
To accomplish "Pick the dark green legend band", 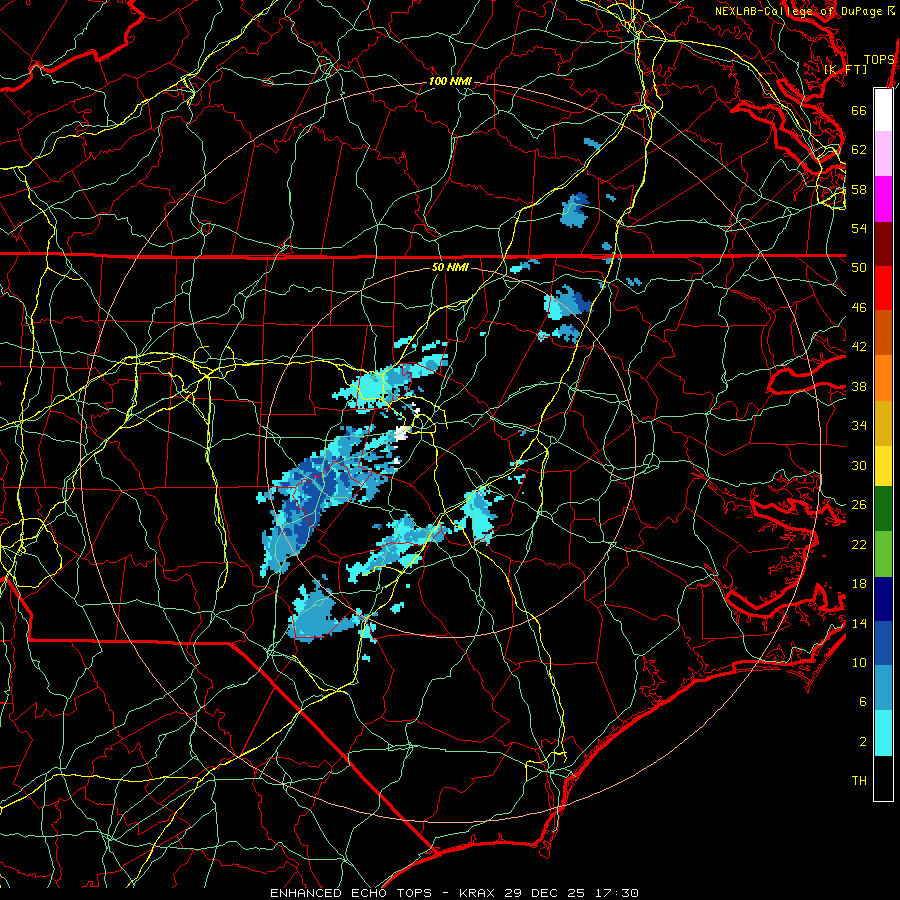I will click(x=883, y=509).
